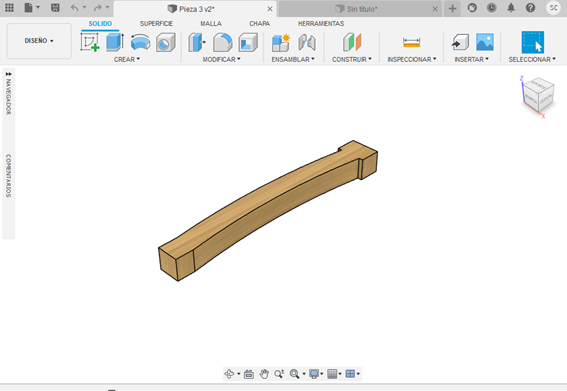Click the Hole tool
The image size is (567, 391).
tap(166, 42)
